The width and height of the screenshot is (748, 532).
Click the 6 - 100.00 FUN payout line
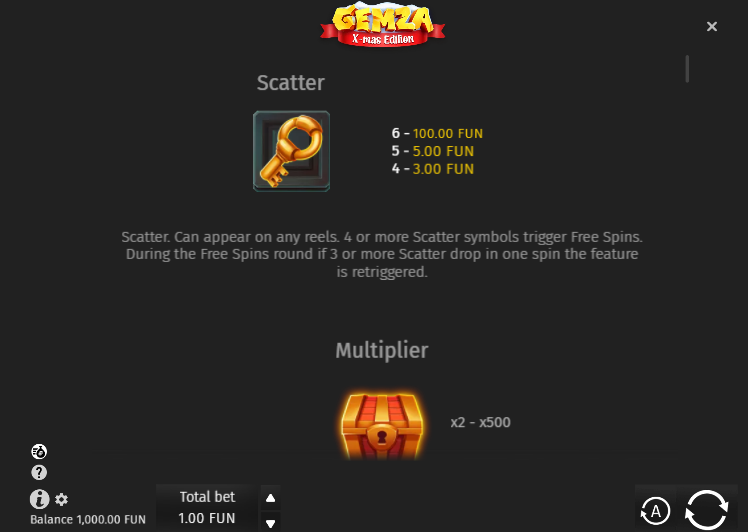[x=437, y=133]
